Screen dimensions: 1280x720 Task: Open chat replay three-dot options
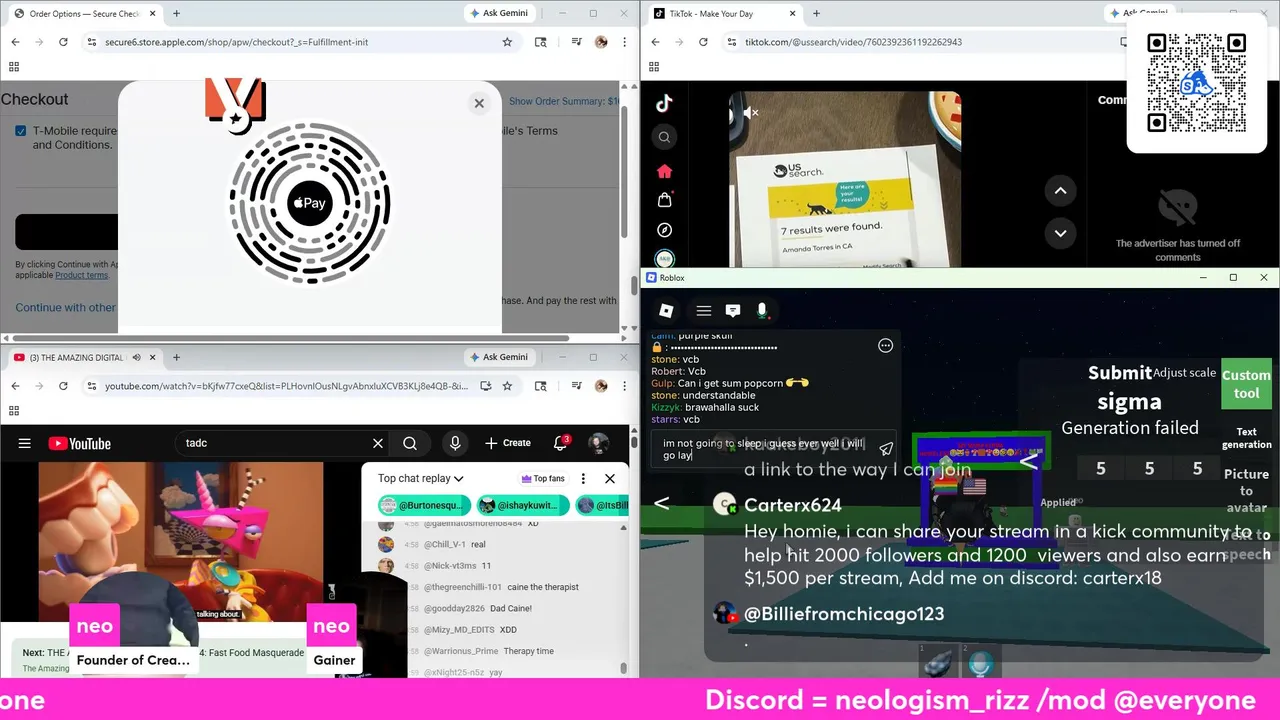(x=583, y=478)
